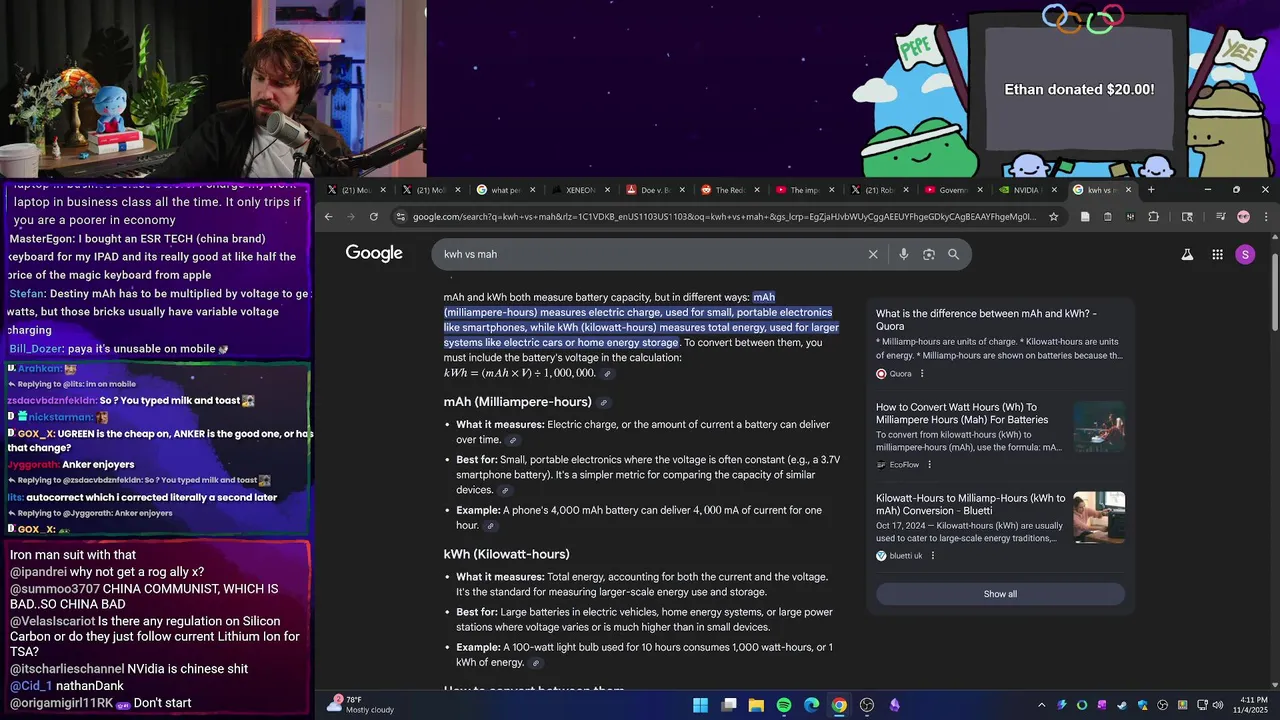Image resolution: width=1280 pixels, height=720 pixels.
Task: Switch to the NVIDIA tab
Action: tap(1026, 190)
